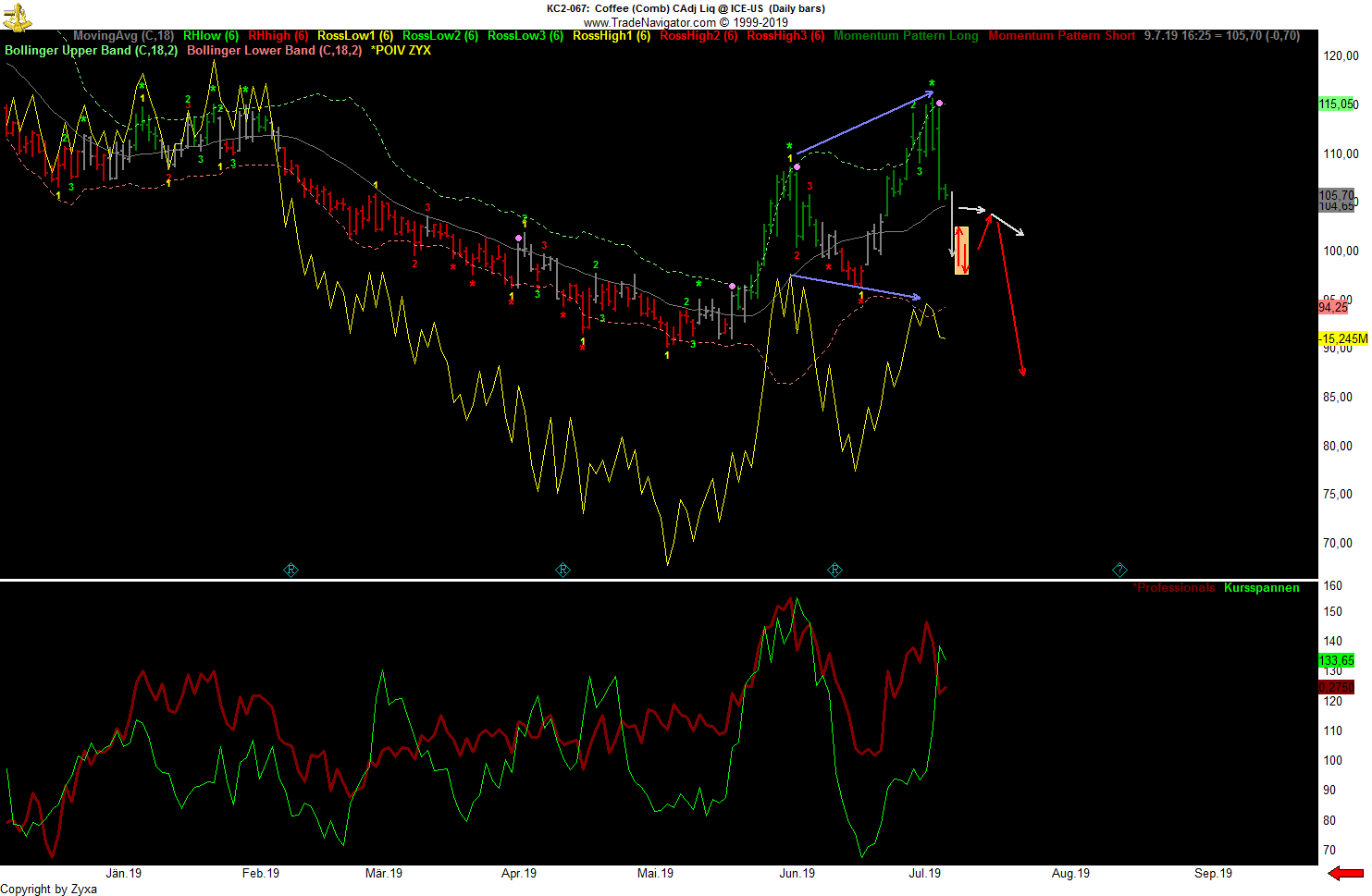1372x896 pixels.
Task: Click the Momentum Pattern Long label
Action: [906, 36]
